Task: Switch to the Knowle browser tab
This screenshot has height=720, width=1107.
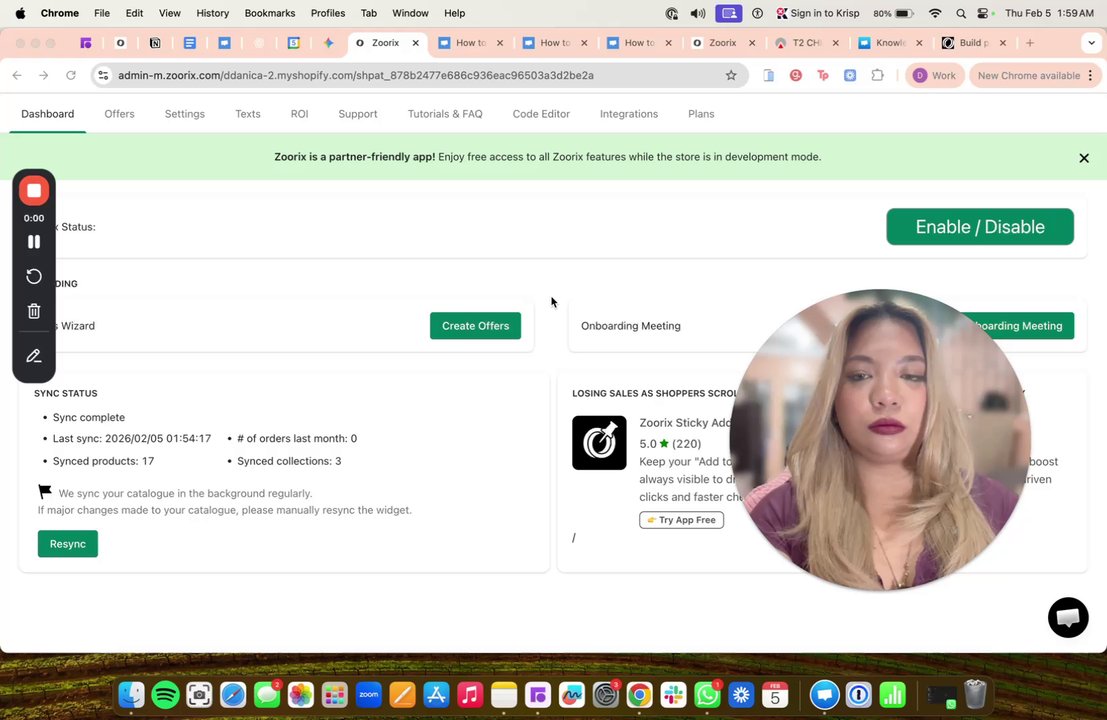Action: (x=890, y=43)
